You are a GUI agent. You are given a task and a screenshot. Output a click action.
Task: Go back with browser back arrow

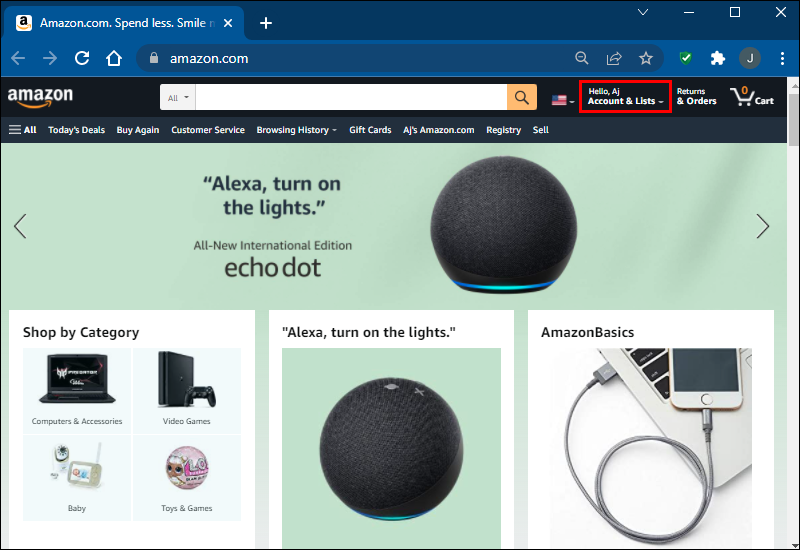click(x=18, y=58)
